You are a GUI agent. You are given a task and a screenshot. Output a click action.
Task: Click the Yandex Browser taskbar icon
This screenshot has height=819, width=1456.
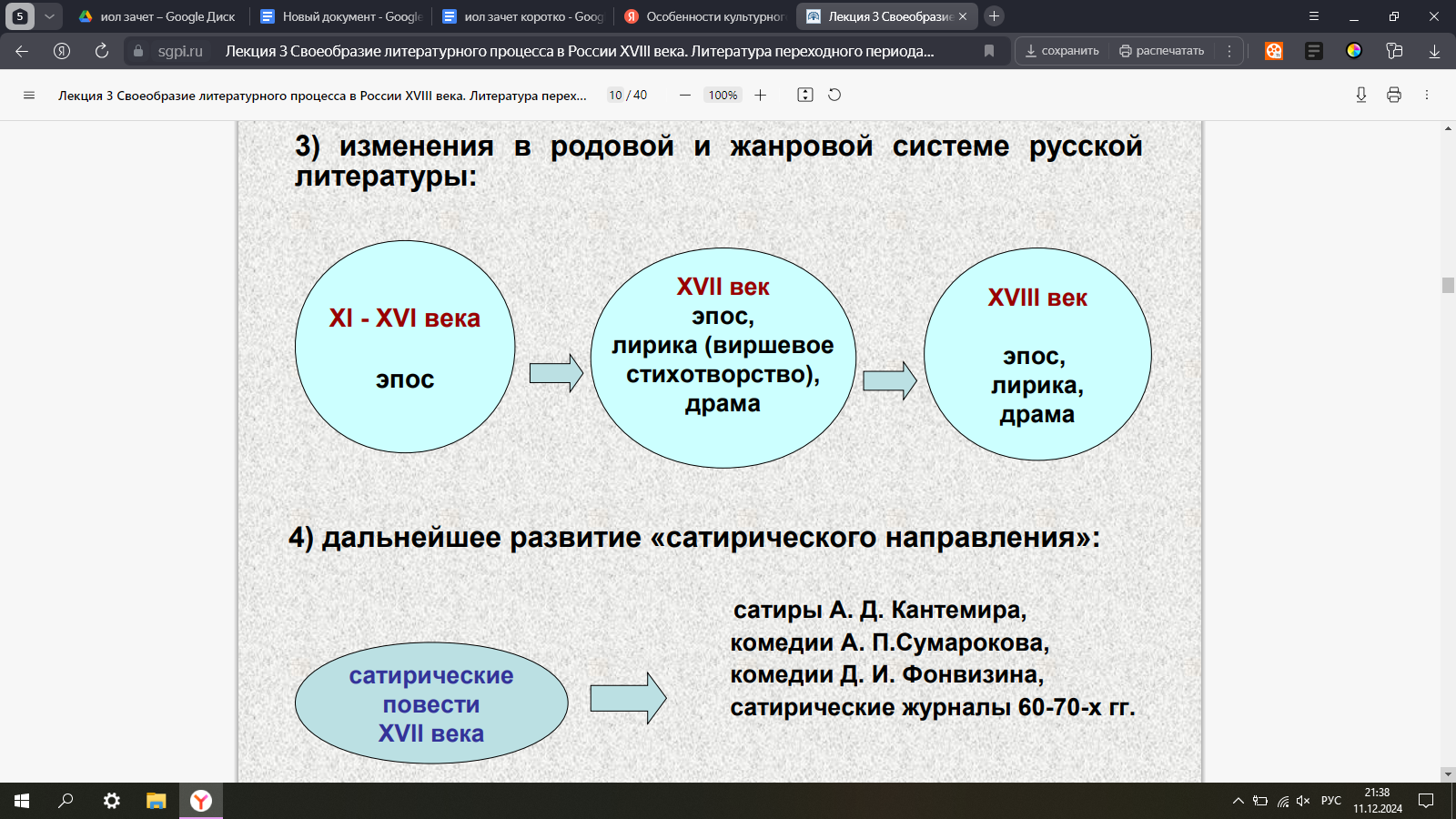[201, 801]
